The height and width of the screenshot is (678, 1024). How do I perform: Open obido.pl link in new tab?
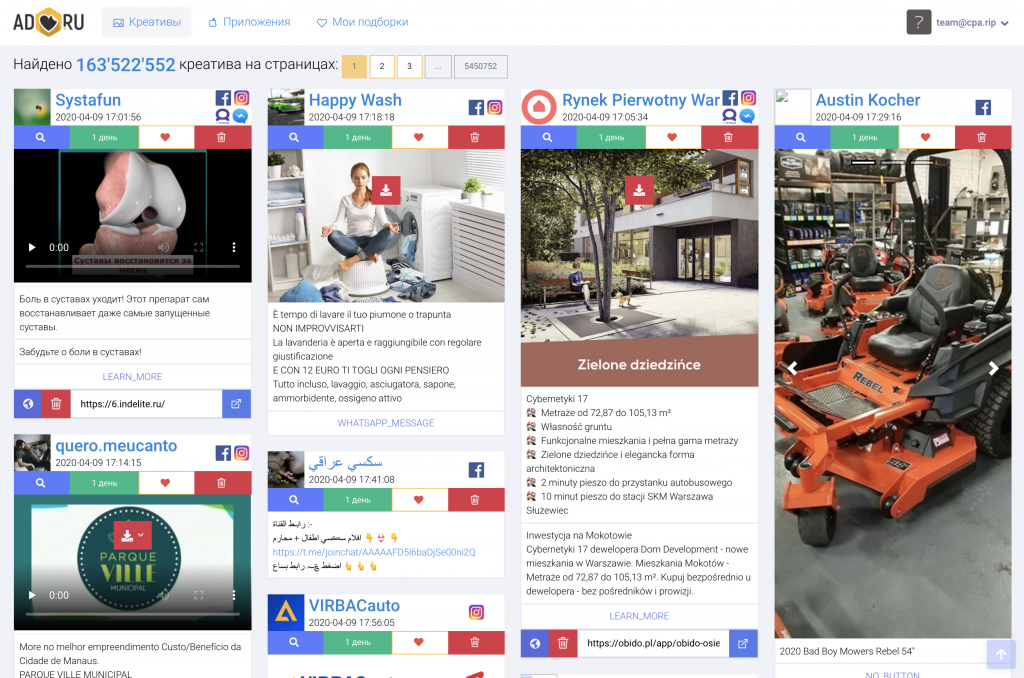[743, 643]
